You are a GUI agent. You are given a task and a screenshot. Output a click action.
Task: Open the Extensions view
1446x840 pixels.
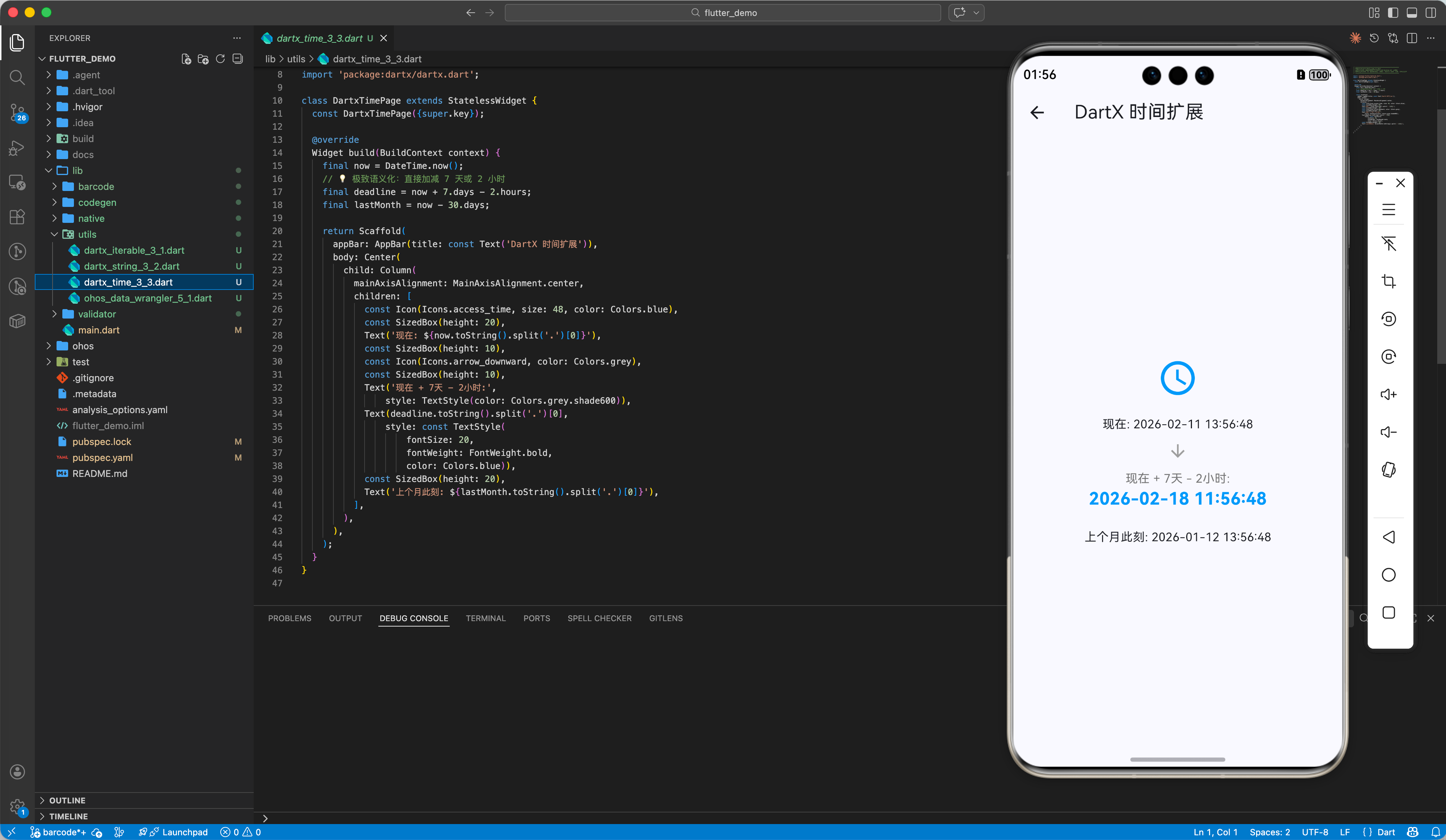[17, 217]
